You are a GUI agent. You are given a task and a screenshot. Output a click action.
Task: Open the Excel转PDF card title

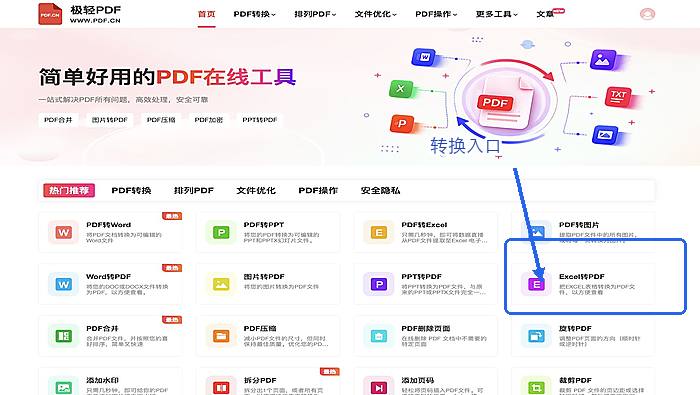[x=582, y=276]
